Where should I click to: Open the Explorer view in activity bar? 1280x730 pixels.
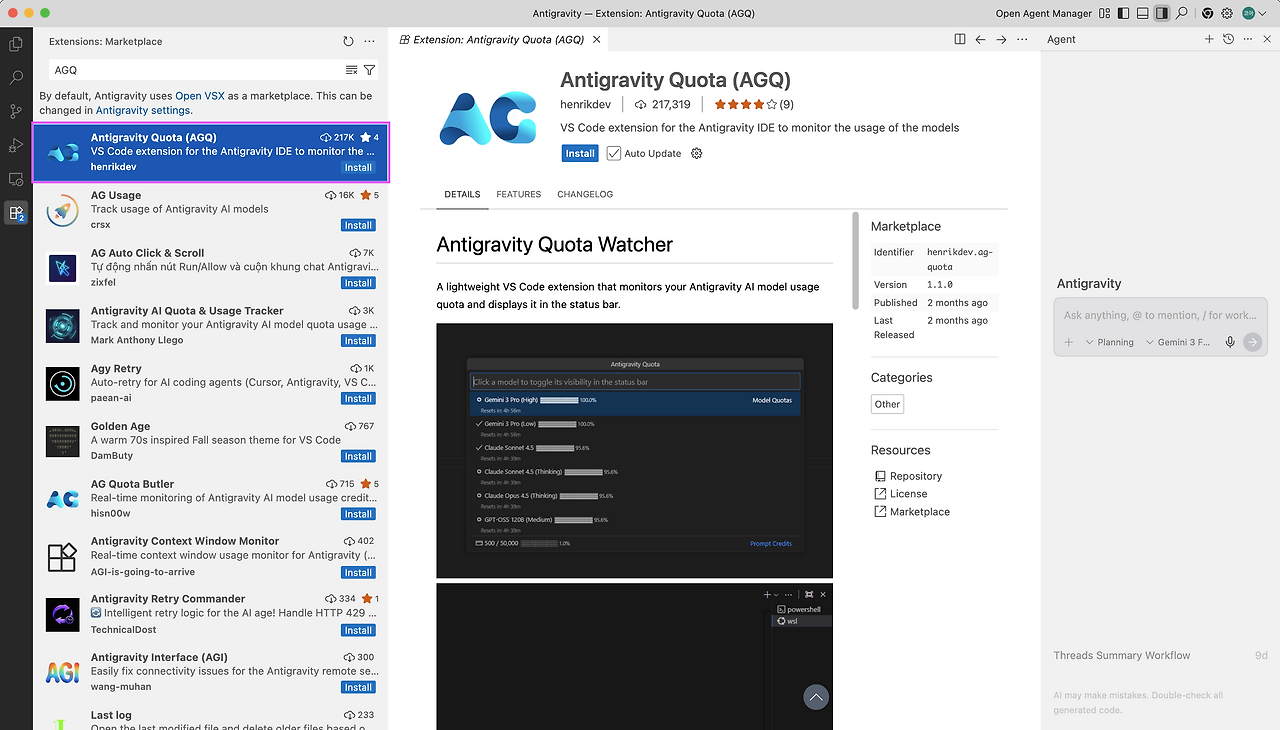(16, 43)
